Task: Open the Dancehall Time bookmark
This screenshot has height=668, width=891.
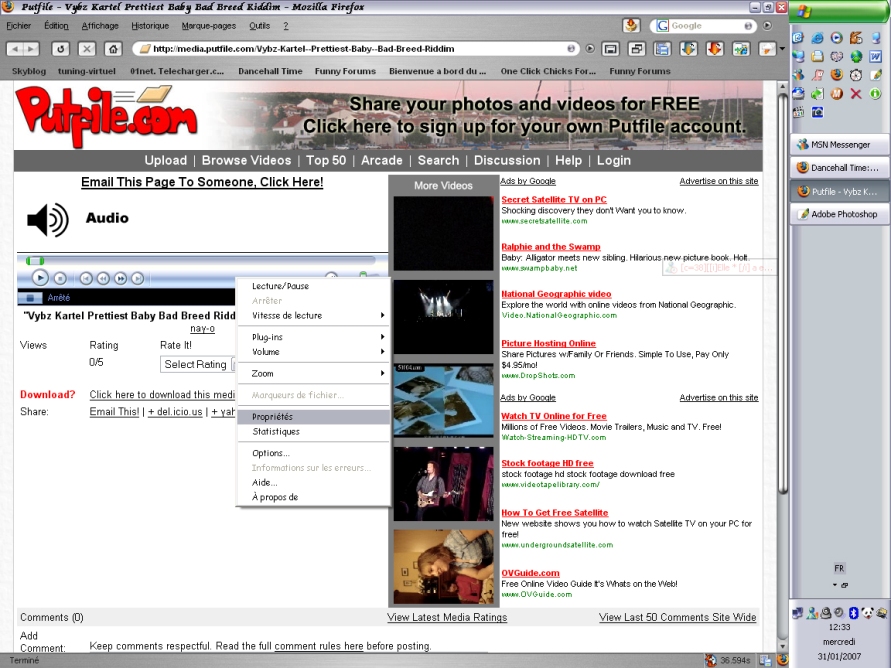Action: coord(270,71)
